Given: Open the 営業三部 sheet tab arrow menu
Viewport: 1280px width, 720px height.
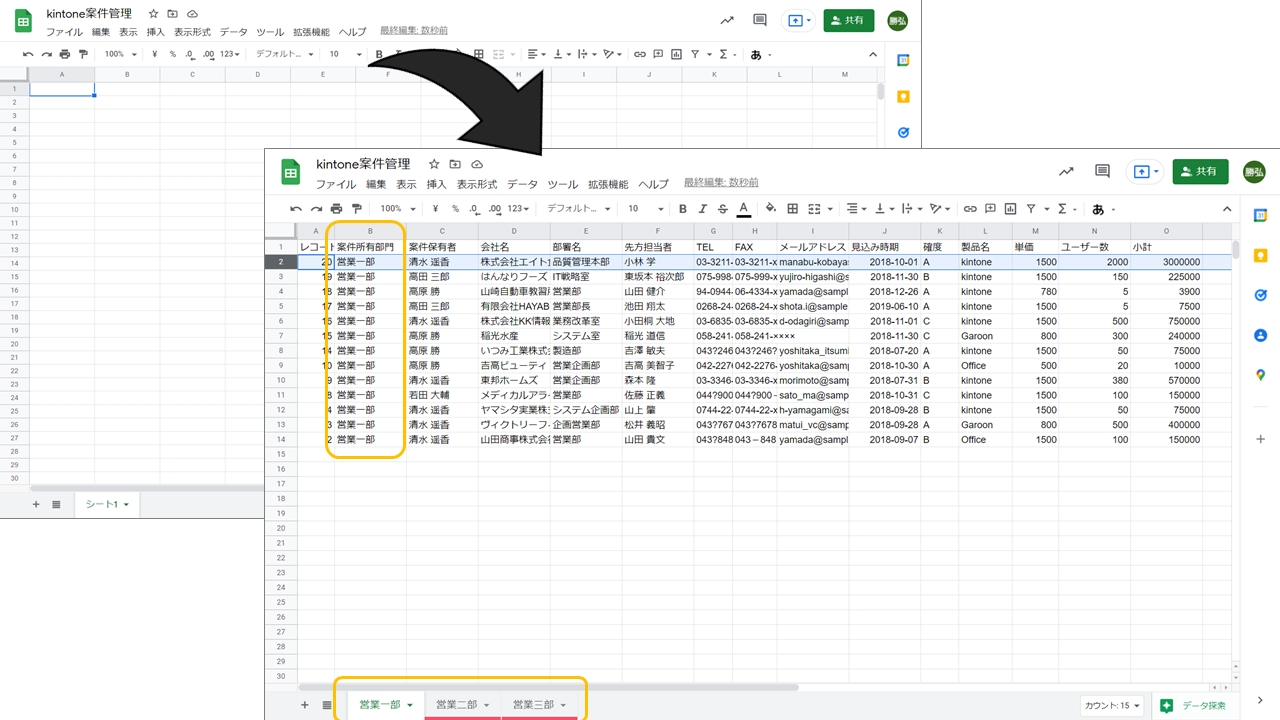Looking at the screenshot, I should point(563,706).
